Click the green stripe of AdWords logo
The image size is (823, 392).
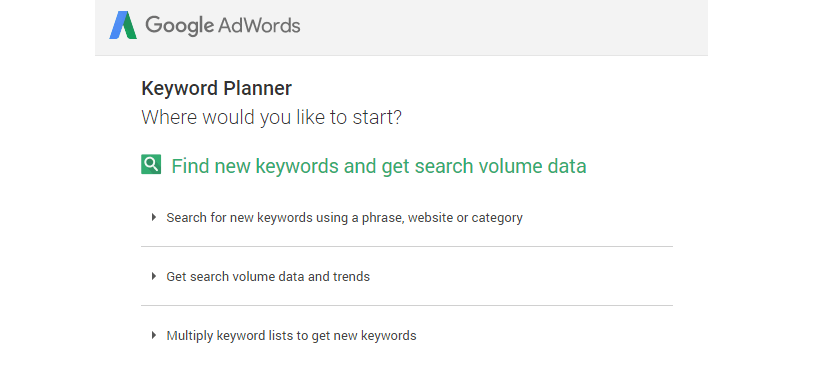click(x=130, y=26)
